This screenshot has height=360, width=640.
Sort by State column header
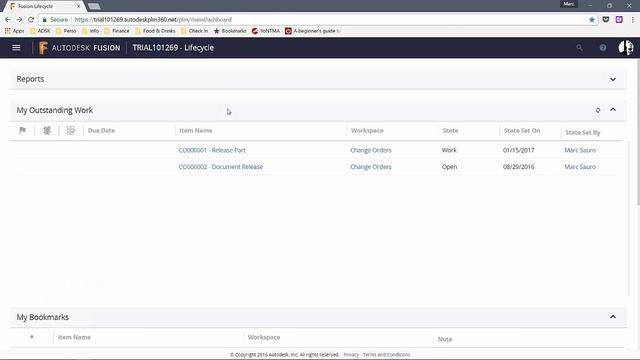coord(450,131)
